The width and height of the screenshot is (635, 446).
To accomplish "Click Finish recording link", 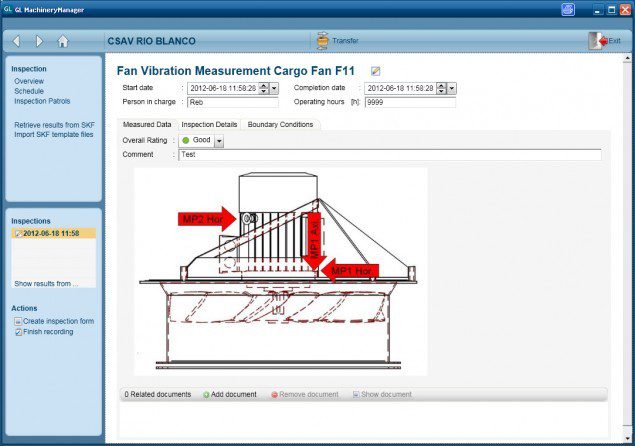I will (x=48, y=332).
